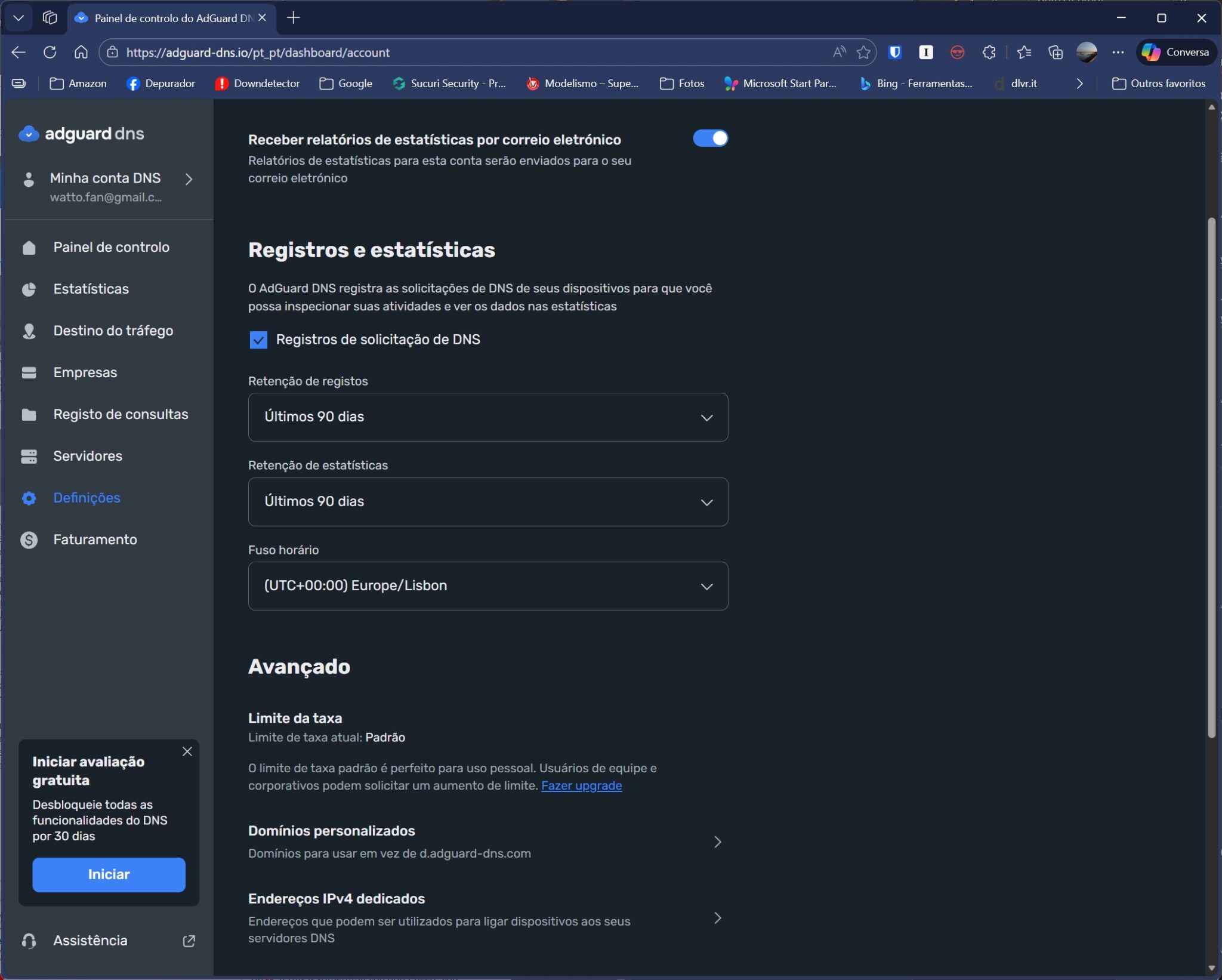This screenshot has height=980, width=1222.
Task: Expand Domínios personalizados section
Action: click(x=717, y=842)
